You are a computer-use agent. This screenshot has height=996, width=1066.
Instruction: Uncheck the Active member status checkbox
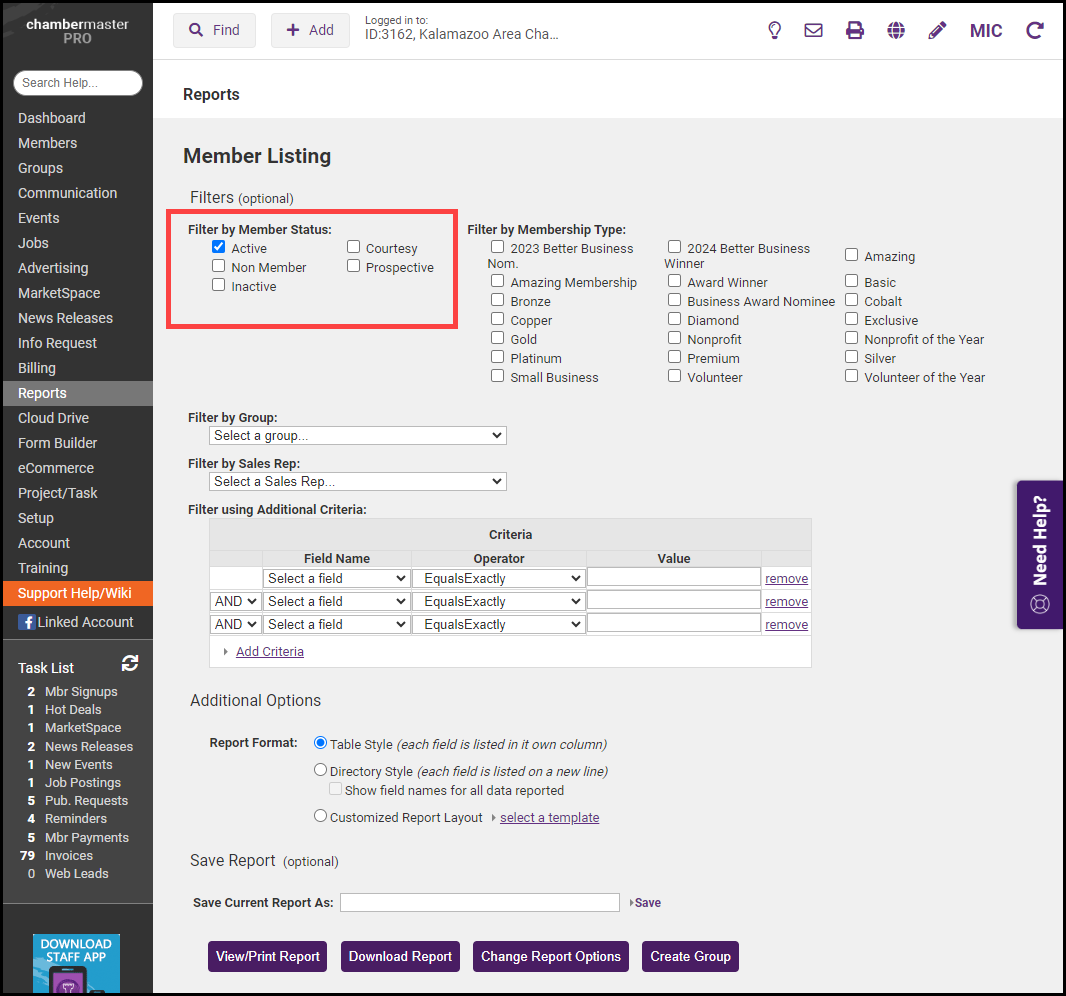click(219, 247)
